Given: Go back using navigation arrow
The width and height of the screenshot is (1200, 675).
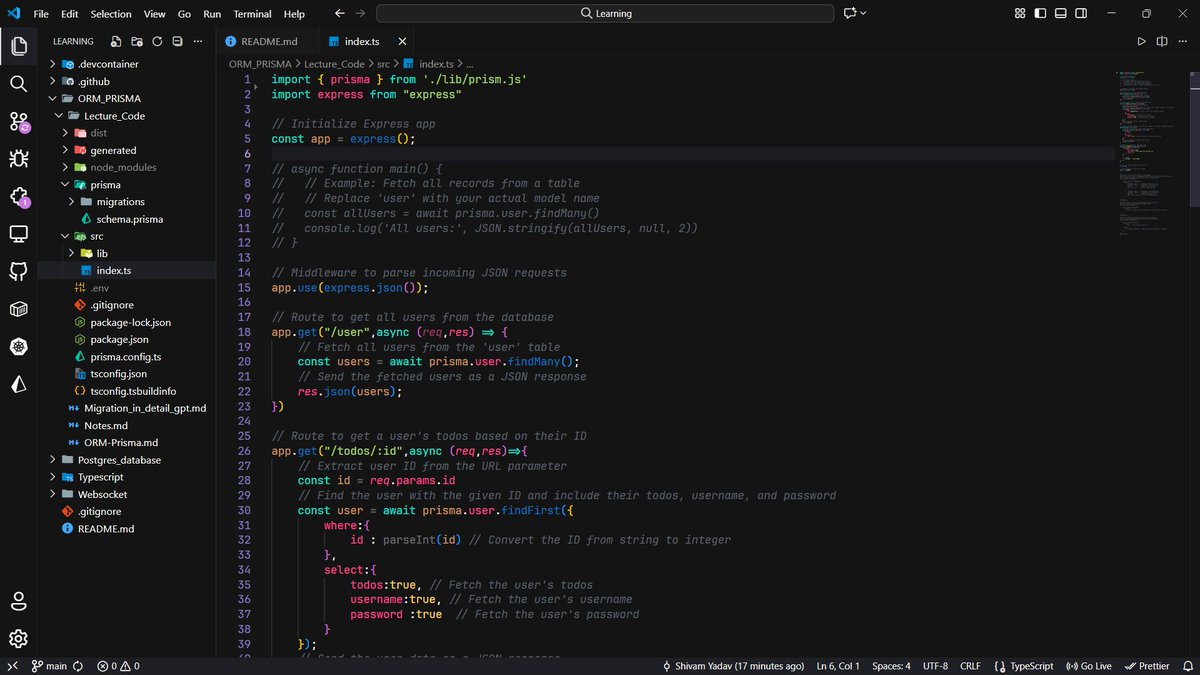Looking at the screenshot, I should coord(339,14).
